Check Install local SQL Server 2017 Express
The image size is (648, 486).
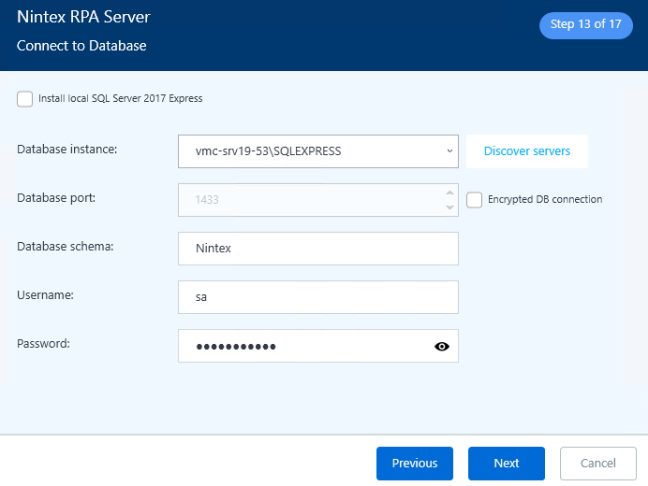pyautogui.click(x=25, y=98)
